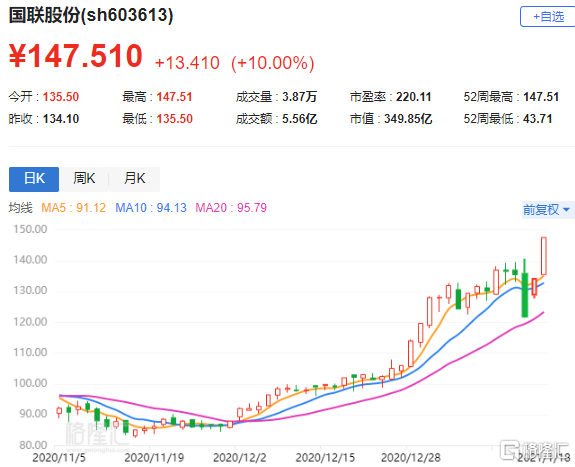
Task: Click the MA10 : 94.13 legend label
Action: pos(151,208)
